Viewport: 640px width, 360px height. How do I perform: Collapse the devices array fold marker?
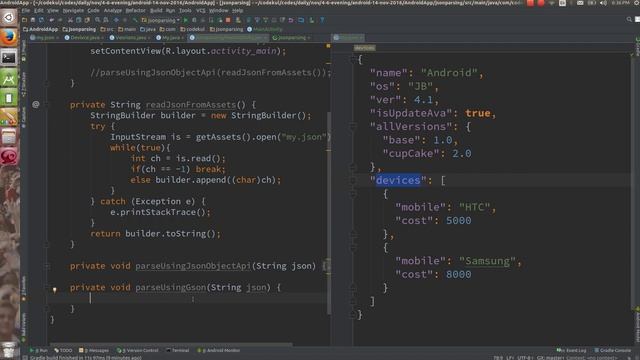(353, 180)
